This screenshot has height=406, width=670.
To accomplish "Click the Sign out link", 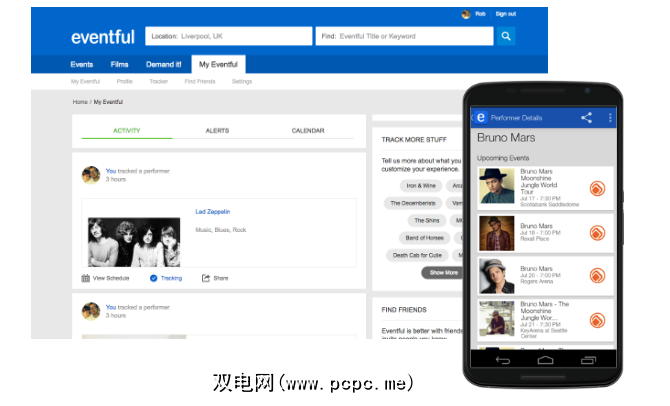I will tap(505, 14).
